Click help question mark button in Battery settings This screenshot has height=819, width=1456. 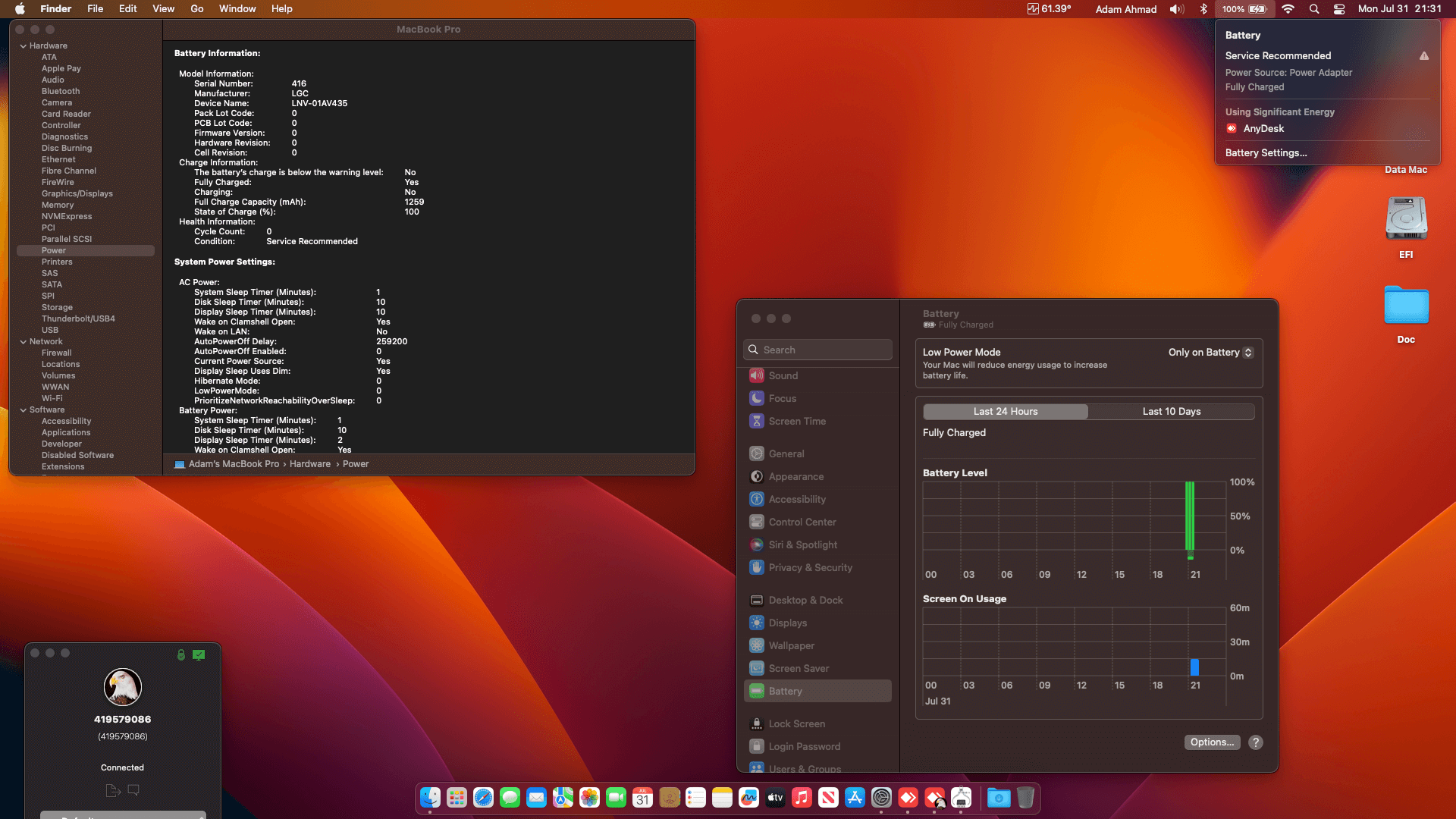pos(1256,742)
